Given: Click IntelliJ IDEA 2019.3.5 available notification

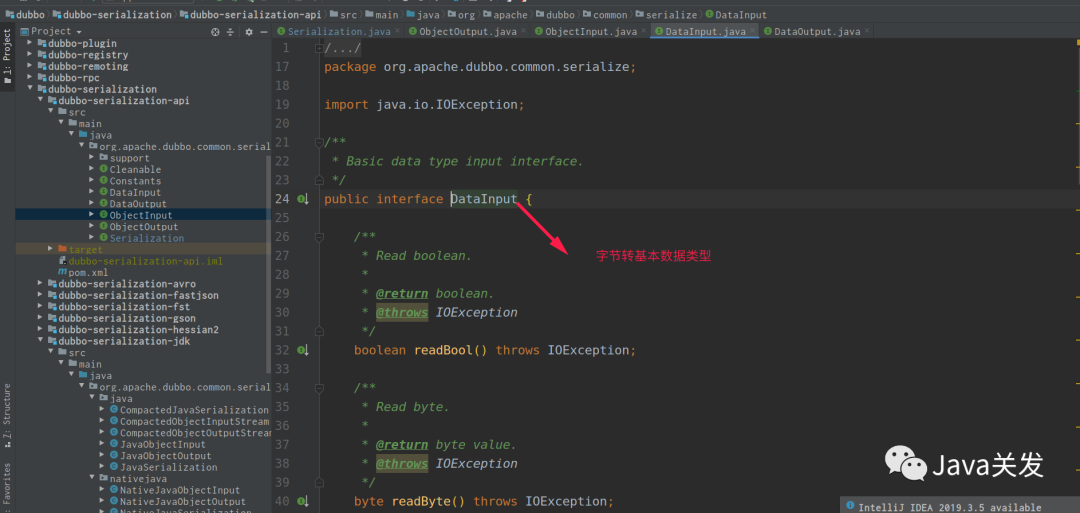Looking at the screenshot, I should click(x=949, y=507).
